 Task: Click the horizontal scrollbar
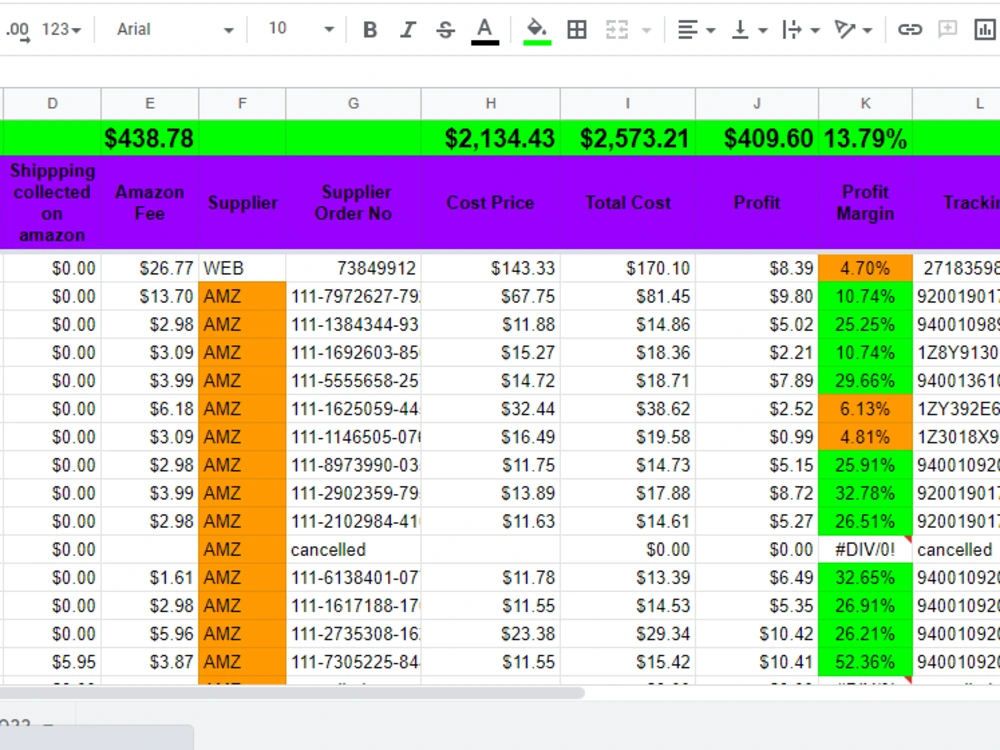[x=292, y=693]
